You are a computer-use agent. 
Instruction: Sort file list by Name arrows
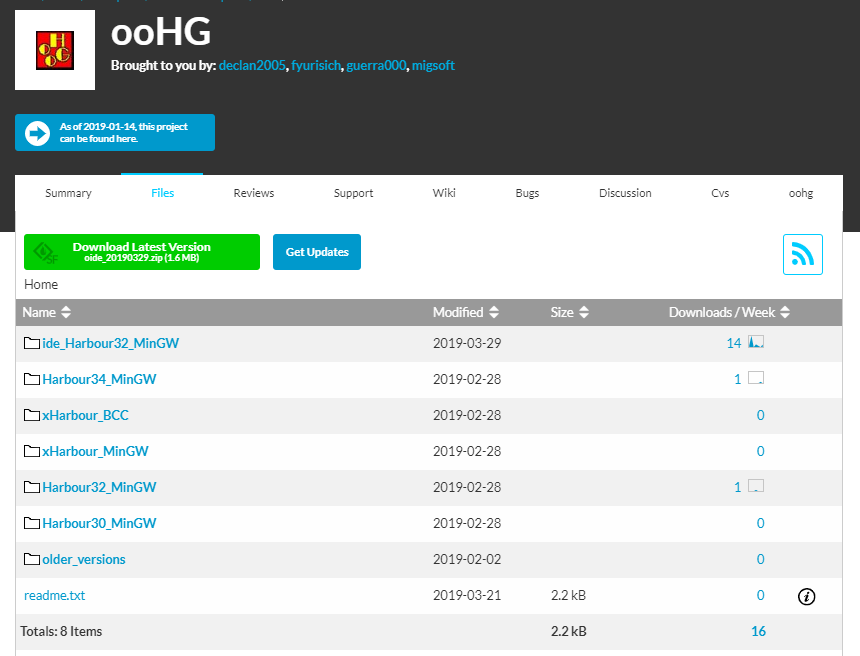coord(66,312)
